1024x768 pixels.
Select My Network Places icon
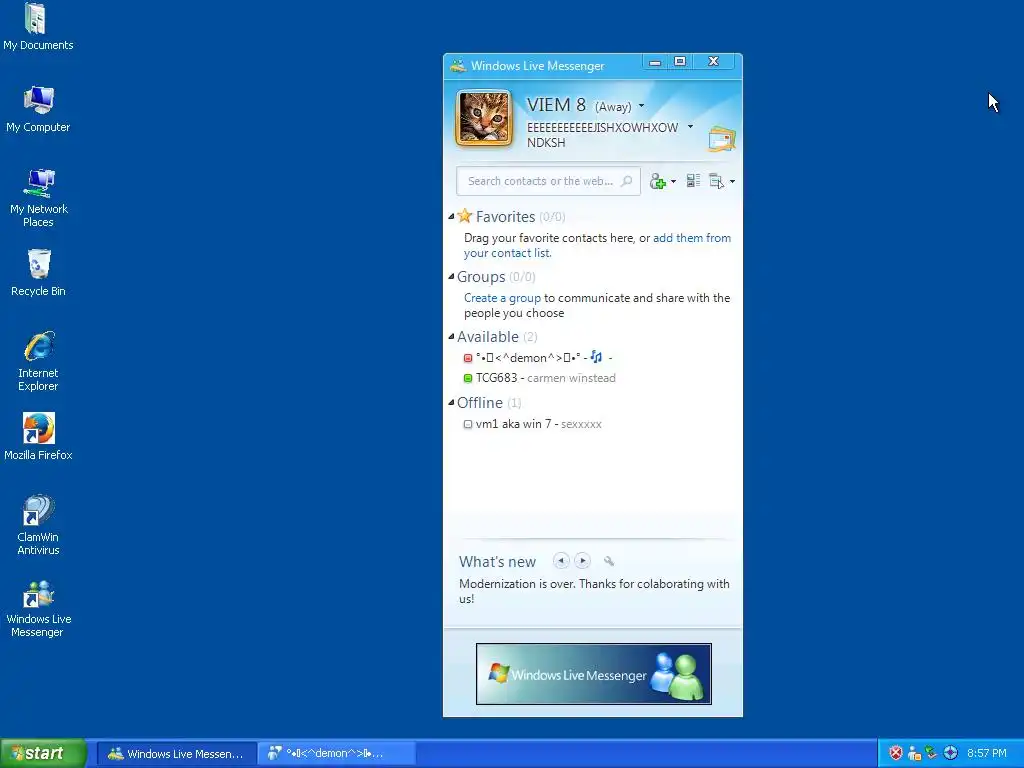(x=38, y=197)
